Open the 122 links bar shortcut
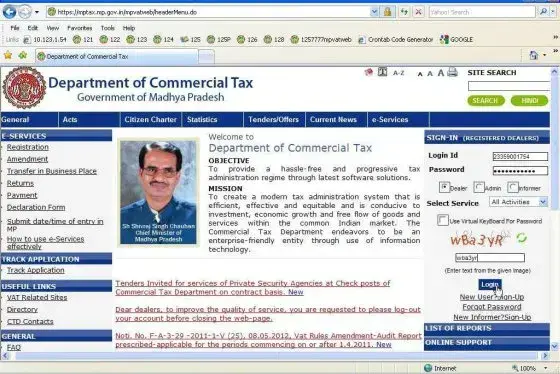Viewport: 560px width, 374px height. coord(110,39)
